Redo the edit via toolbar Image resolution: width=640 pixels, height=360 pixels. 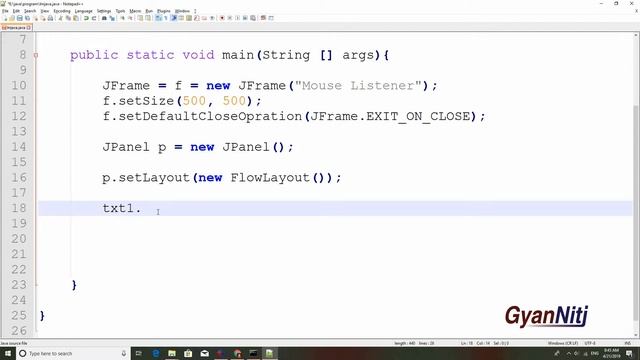point(94,18)
